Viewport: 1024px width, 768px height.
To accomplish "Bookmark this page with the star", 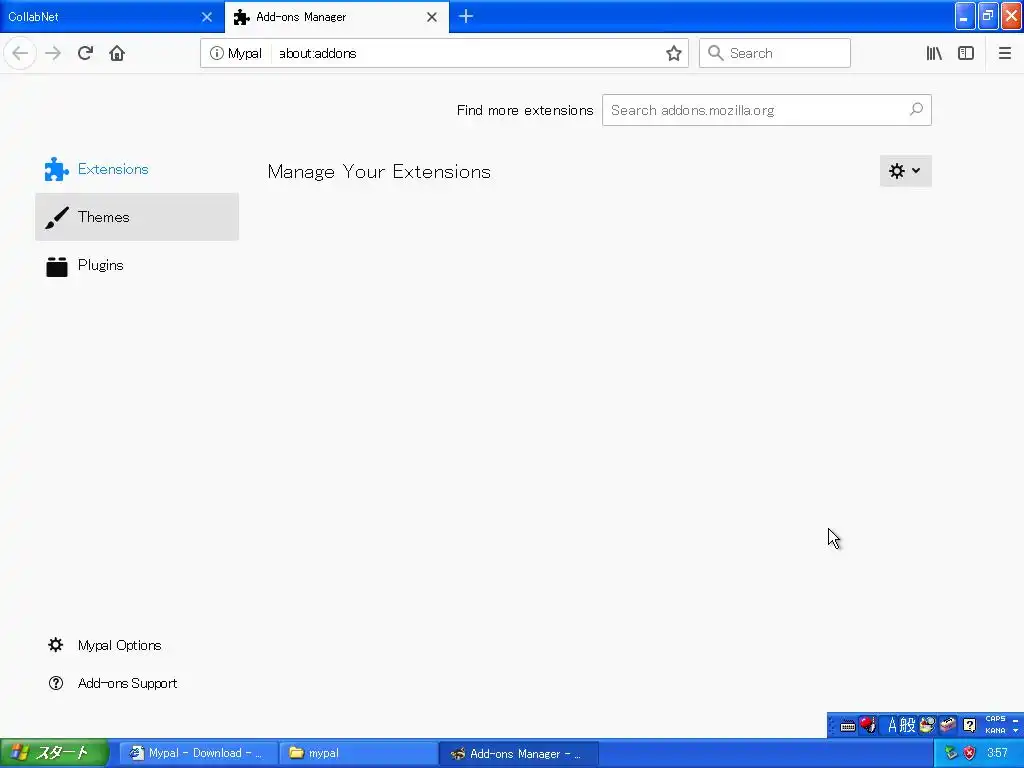I will 674,53.
